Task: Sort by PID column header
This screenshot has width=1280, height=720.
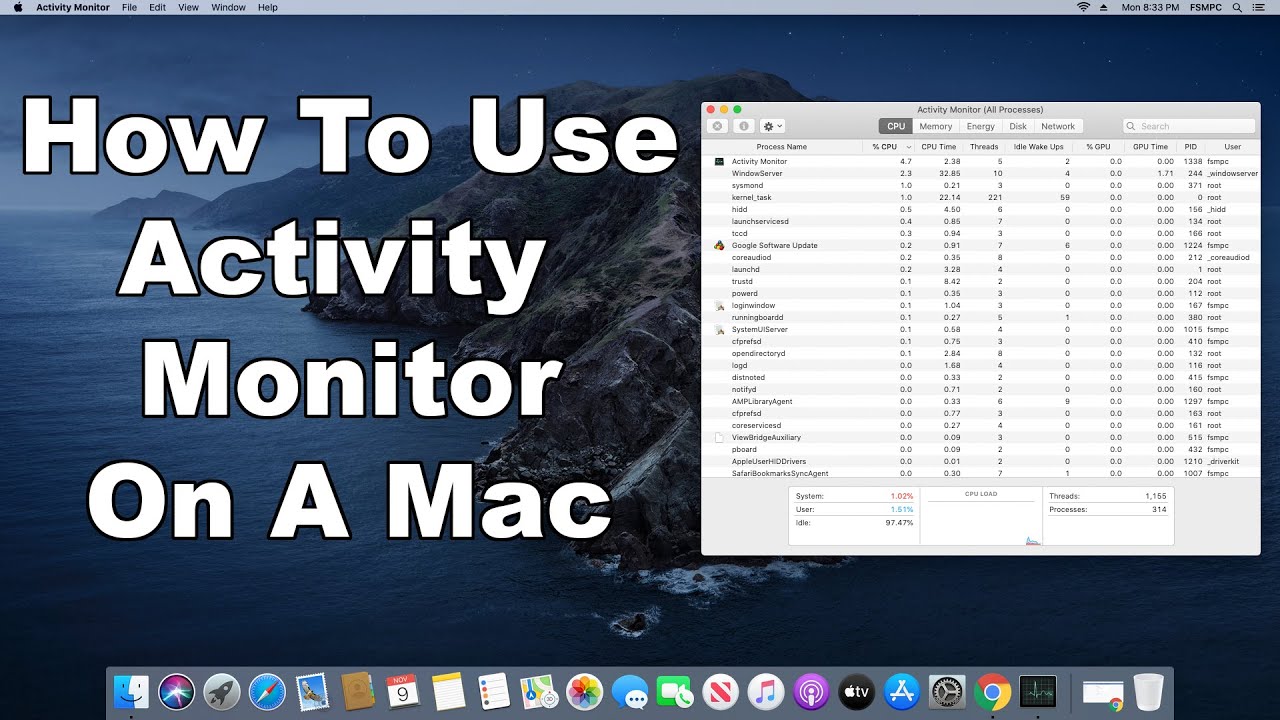Action: tap(1191, 147)
